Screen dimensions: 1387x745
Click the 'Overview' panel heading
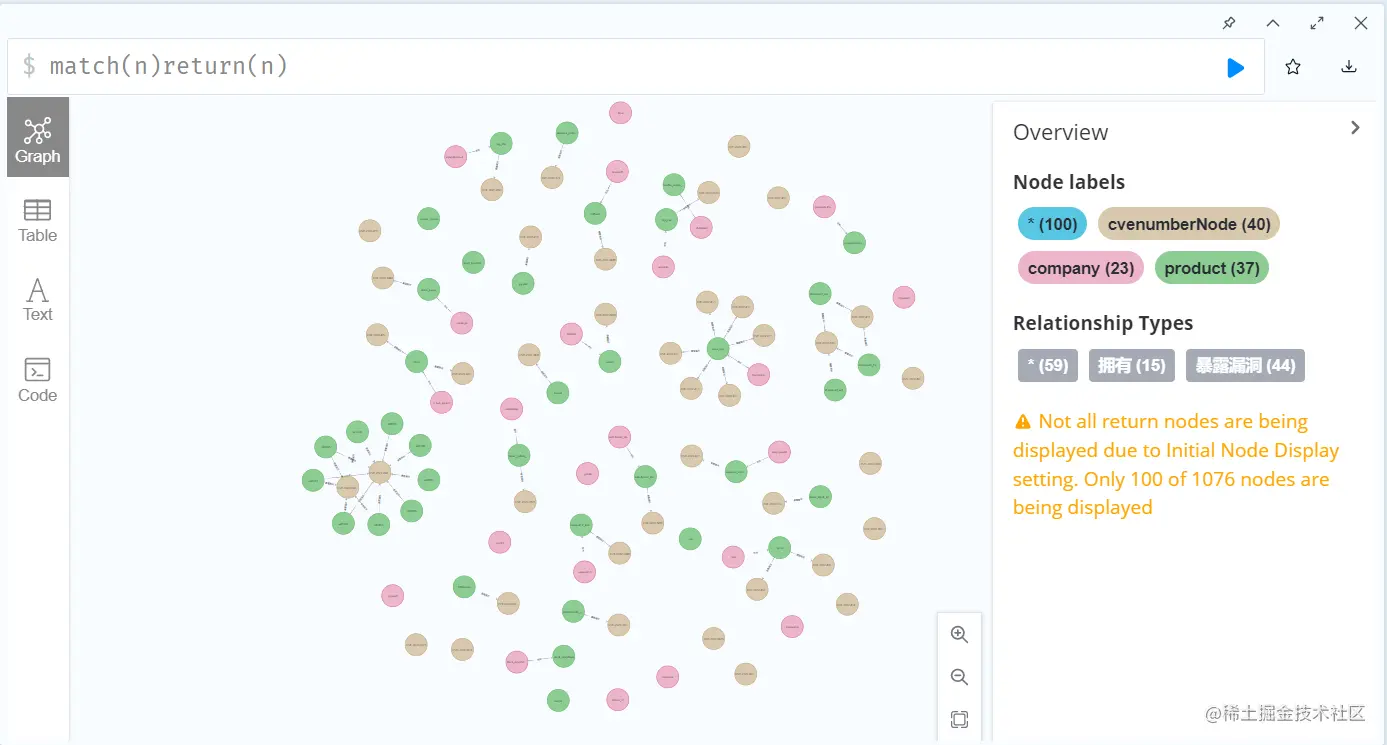1060,132
